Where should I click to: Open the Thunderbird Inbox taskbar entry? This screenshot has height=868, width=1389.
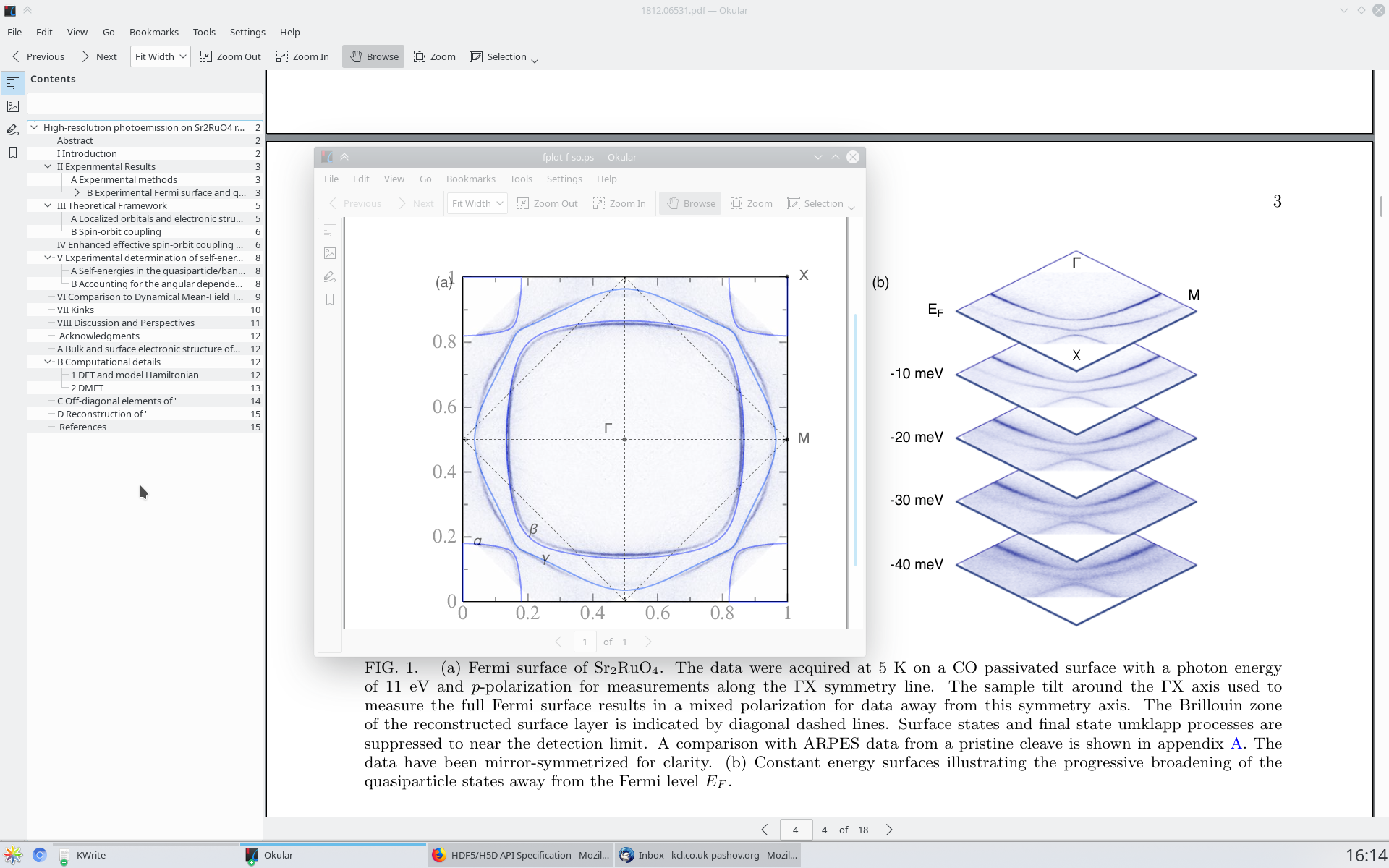pyautogui.click(x=709, y=855)
